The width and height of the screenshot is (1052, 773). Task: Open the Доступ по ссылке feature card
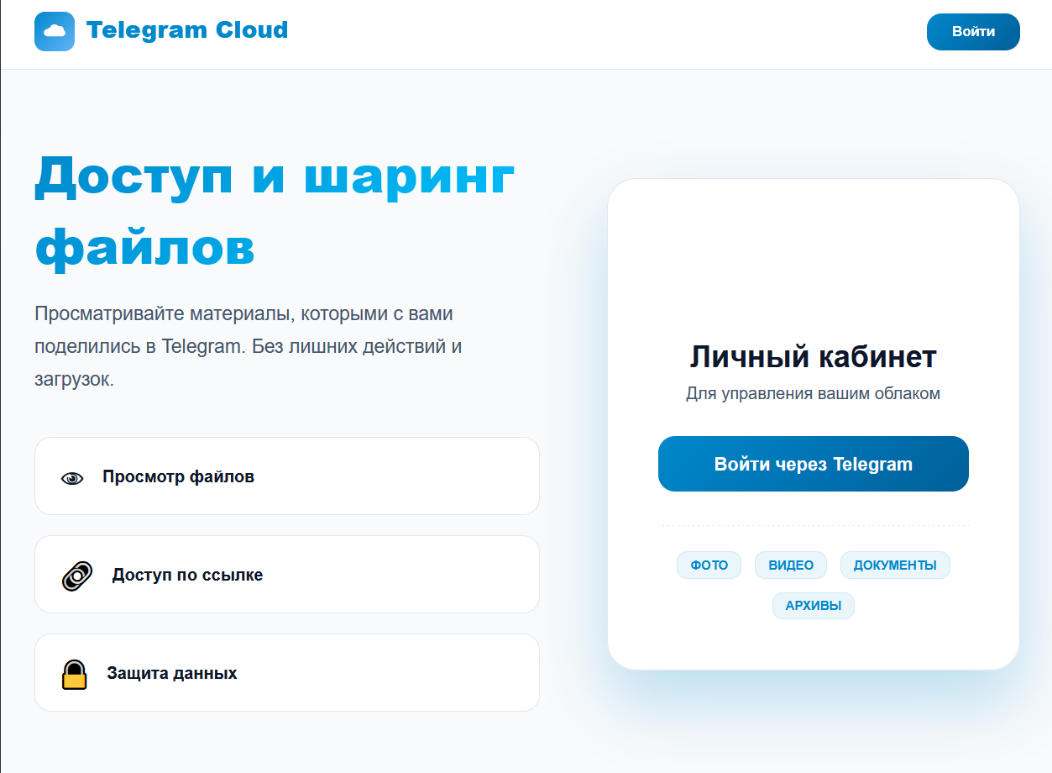(287, 574)
